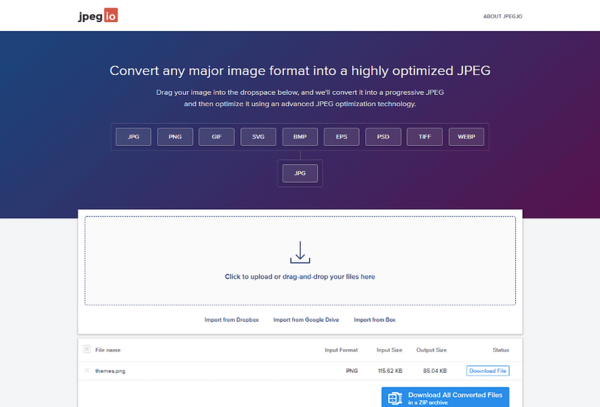600x407 pixels.
Task: Click the ZIP archive icon on the download button
Action: coord(395,399)
